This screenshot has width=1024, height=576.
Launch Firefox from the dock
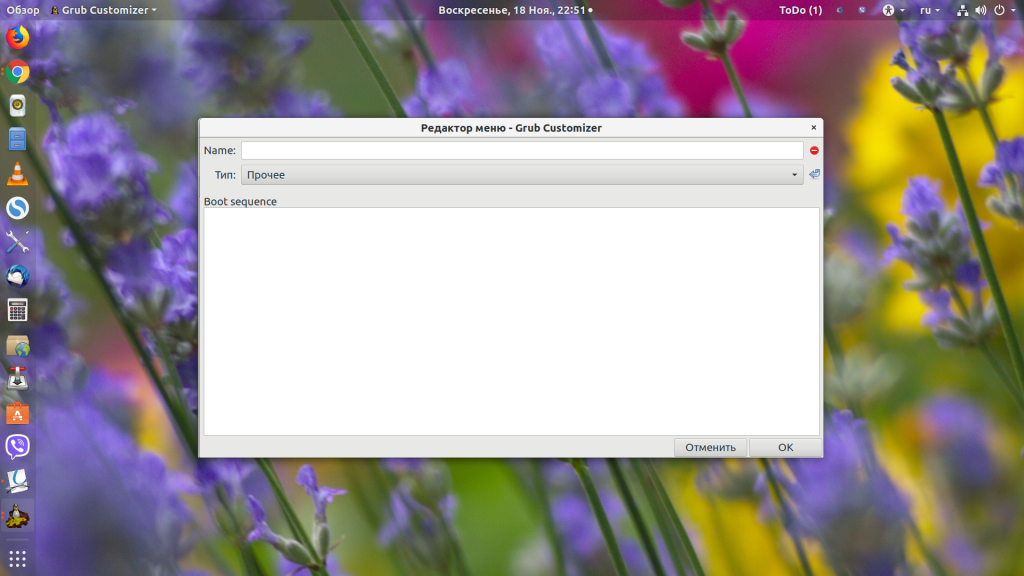click(x=17, y=38)
